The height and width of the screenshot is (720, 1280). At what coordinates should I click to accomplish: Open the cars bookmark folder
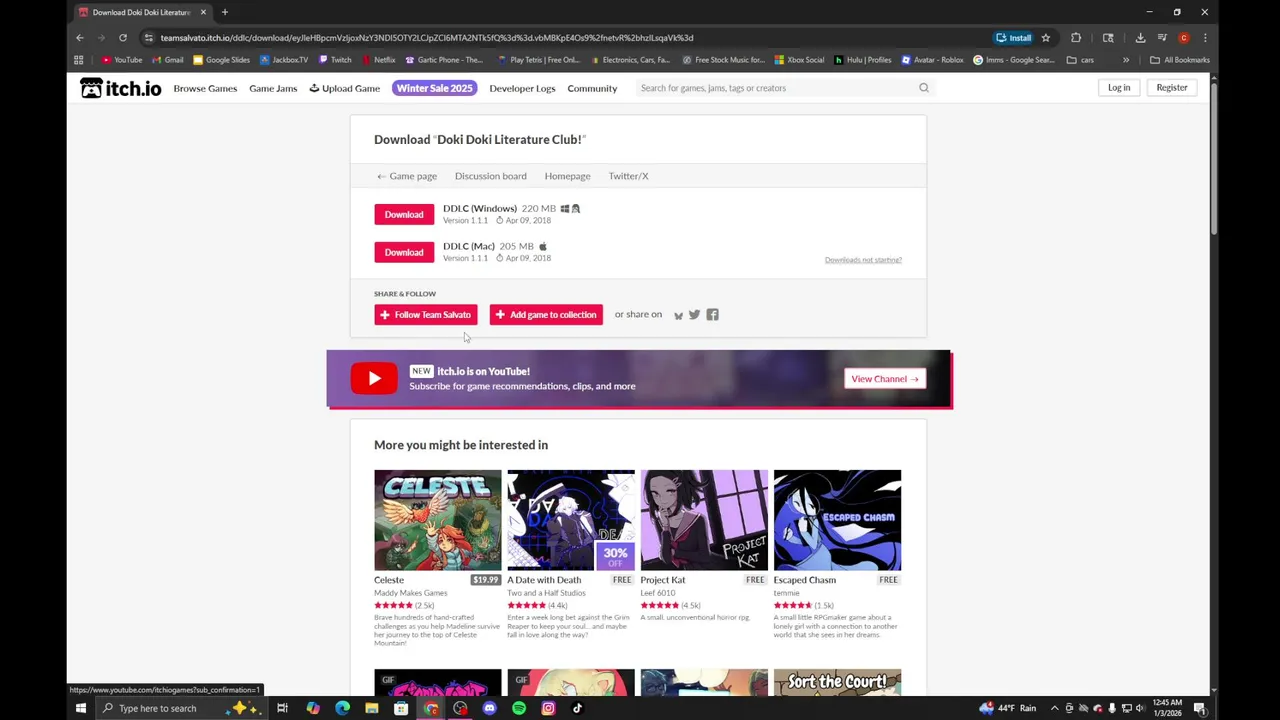1080,60
